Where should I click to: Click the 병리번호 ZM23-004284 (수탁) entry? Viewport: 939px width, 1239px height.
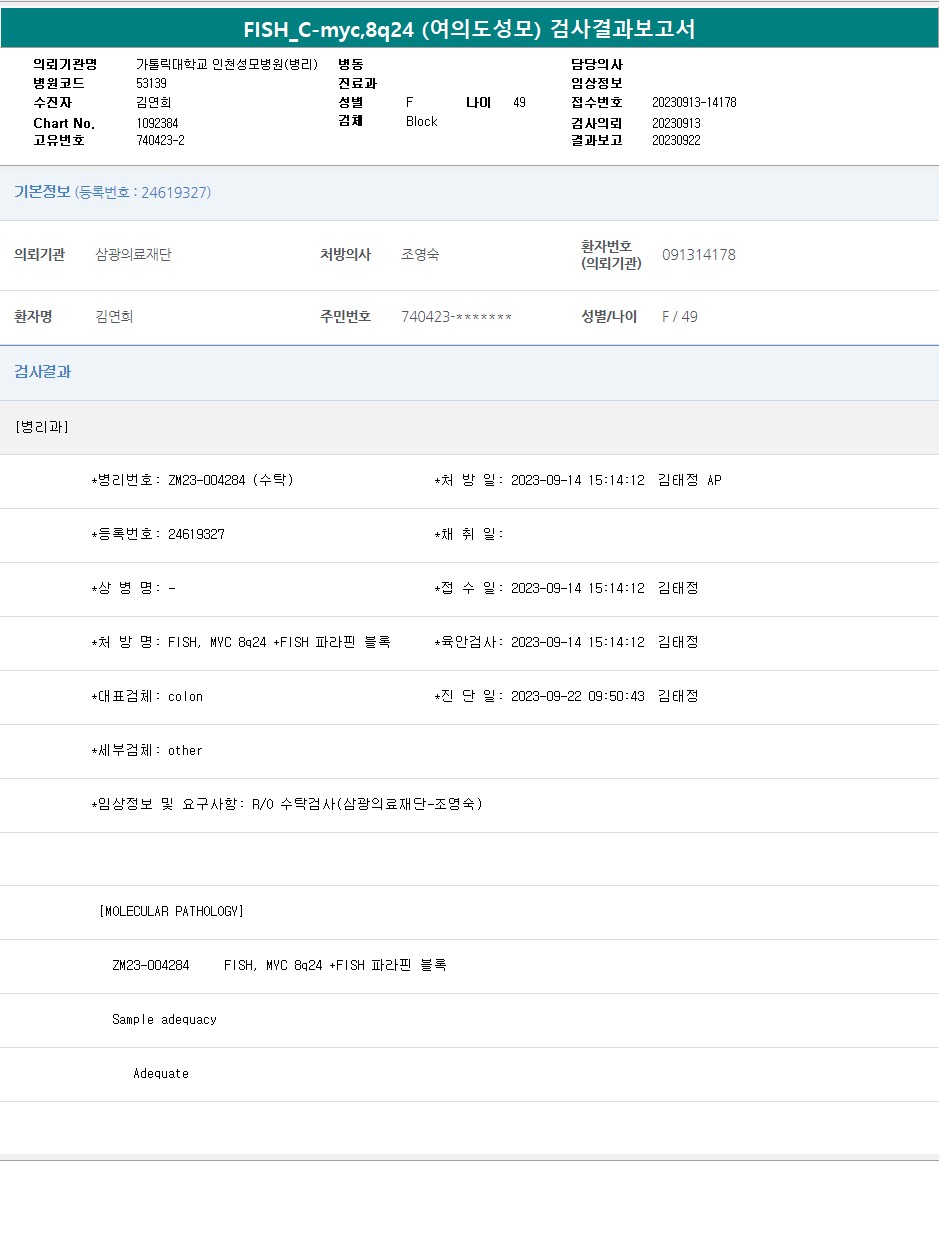[192, 480]
